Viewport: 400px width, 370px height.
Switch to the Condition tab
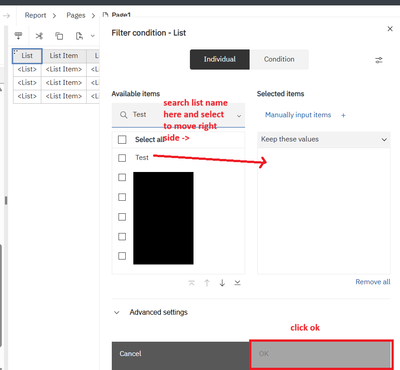279,59
